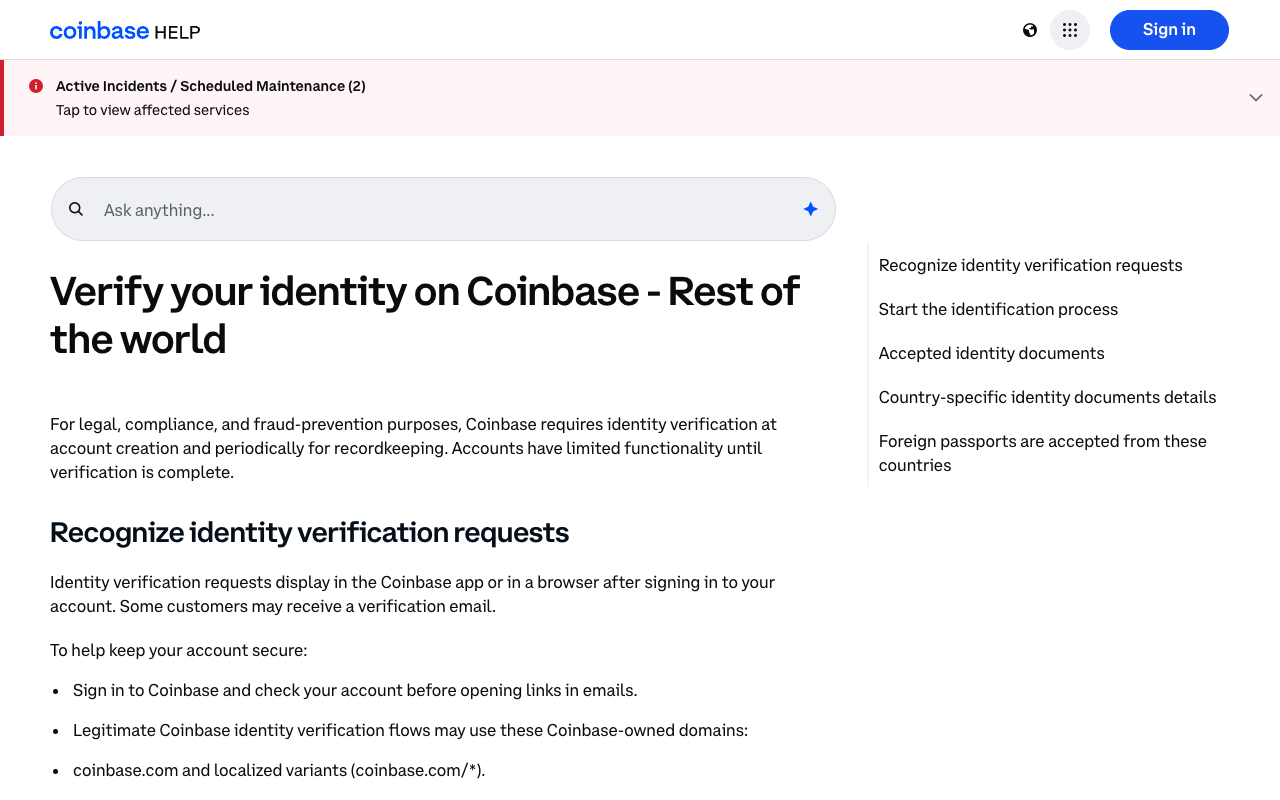1280x800 pixels.
Task: Click the blue AI sparkle icon
Action: pos(810,209)
